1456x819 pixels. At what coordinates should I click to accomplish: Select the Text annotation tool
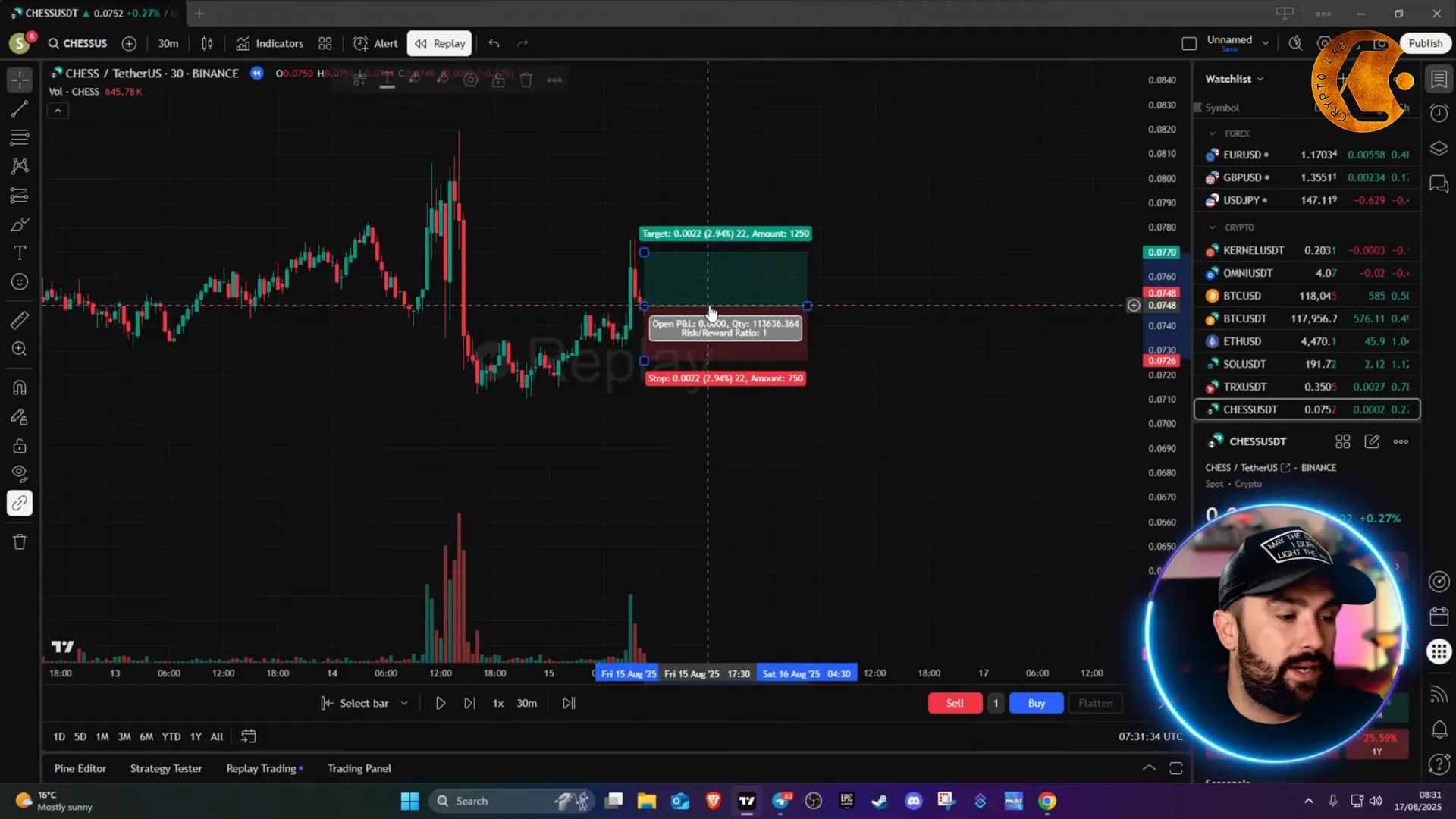click(20, 253)
